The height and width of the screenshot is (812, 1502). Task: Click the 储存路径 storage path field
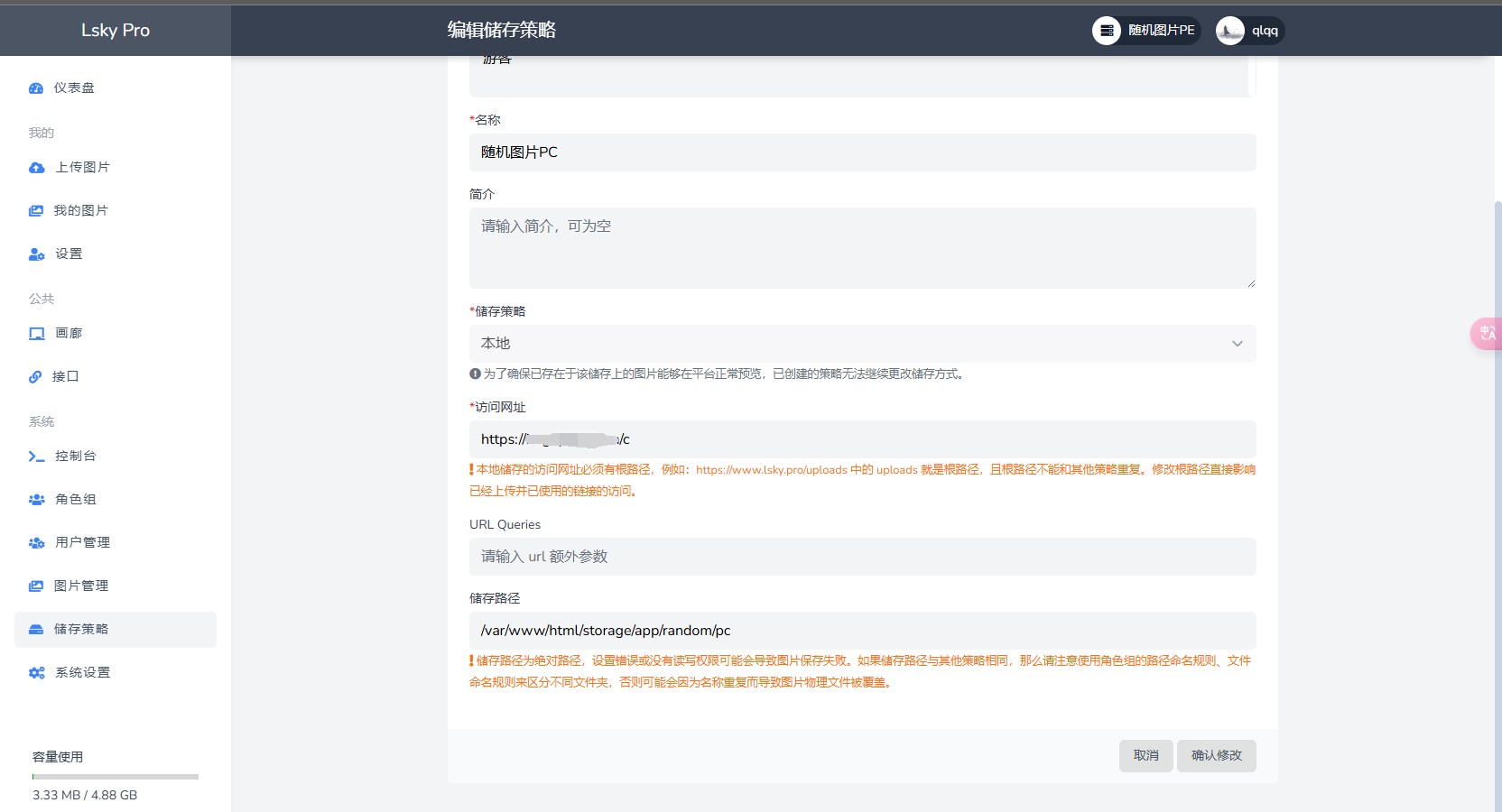862,631
